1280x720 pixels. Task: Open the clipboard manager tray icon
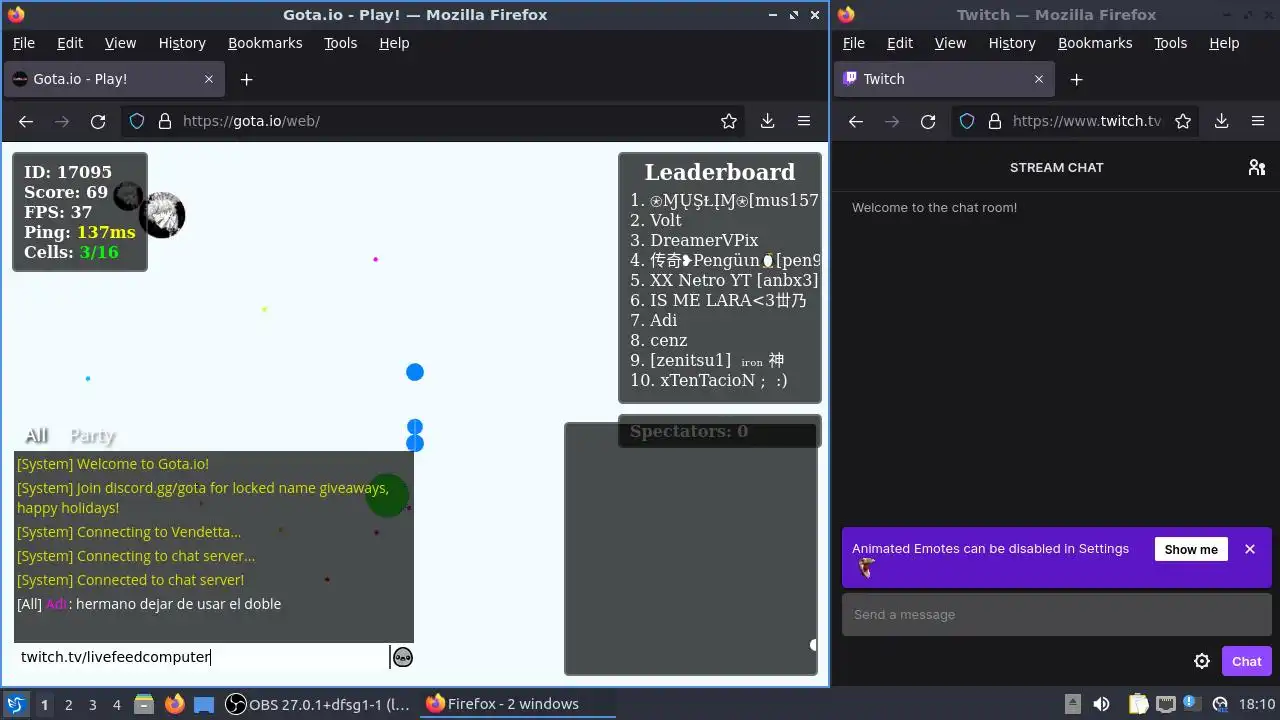pyautogui.click(x=1137, y=704)
